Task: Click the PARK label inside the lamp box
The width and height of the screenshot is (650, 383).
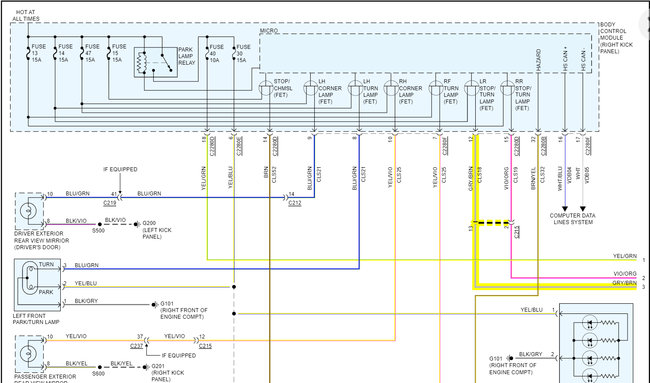Action: (x=46, y=292)
